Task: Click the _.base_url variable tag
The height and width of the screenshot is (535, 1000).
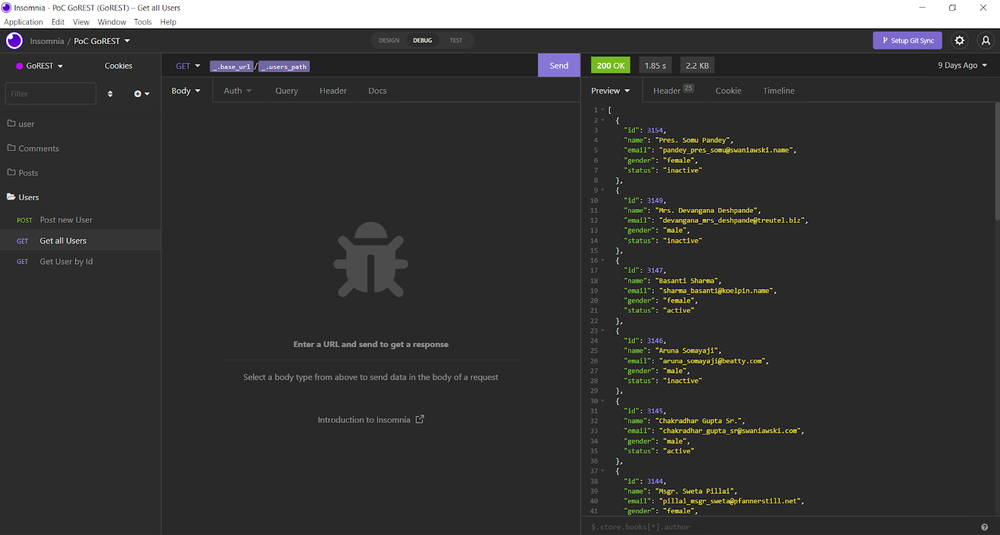Action: 232,66
